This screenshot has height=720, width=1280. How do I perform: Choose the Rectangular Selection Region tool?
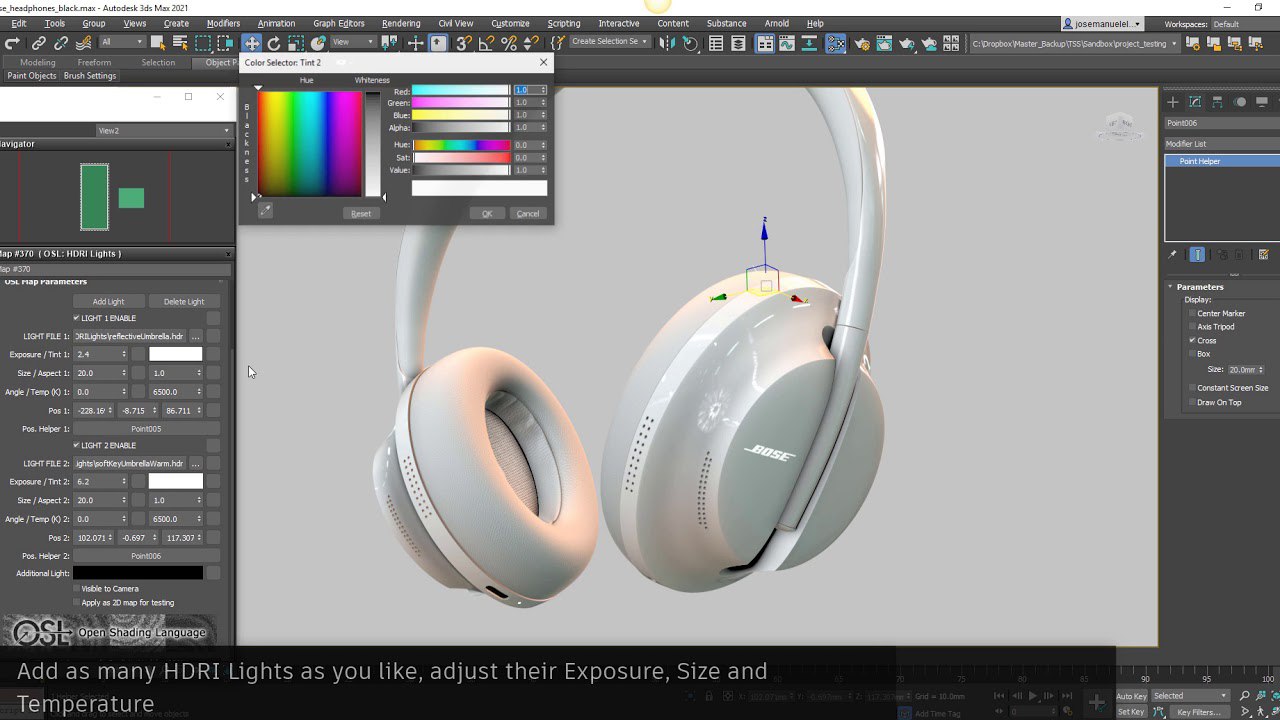pyautogui.click(x=203, y=43)
